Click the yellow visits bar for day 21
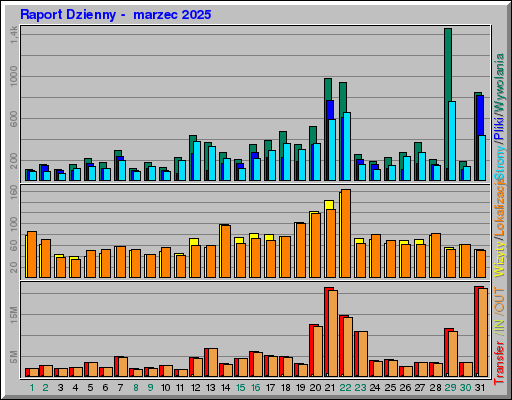The image size is (512, 400). tap(329, 205)
